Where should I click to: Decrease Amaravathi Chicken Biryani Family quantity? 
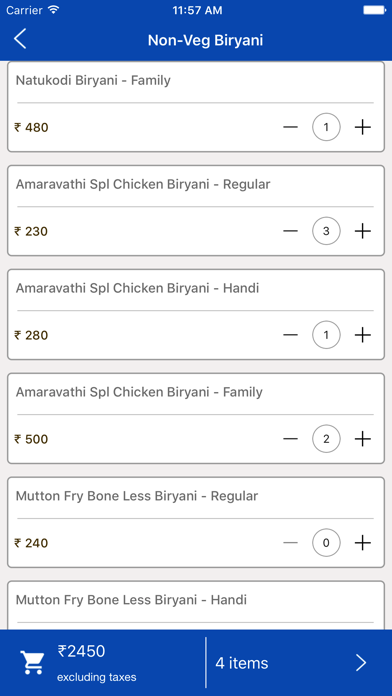coord(290,439)
